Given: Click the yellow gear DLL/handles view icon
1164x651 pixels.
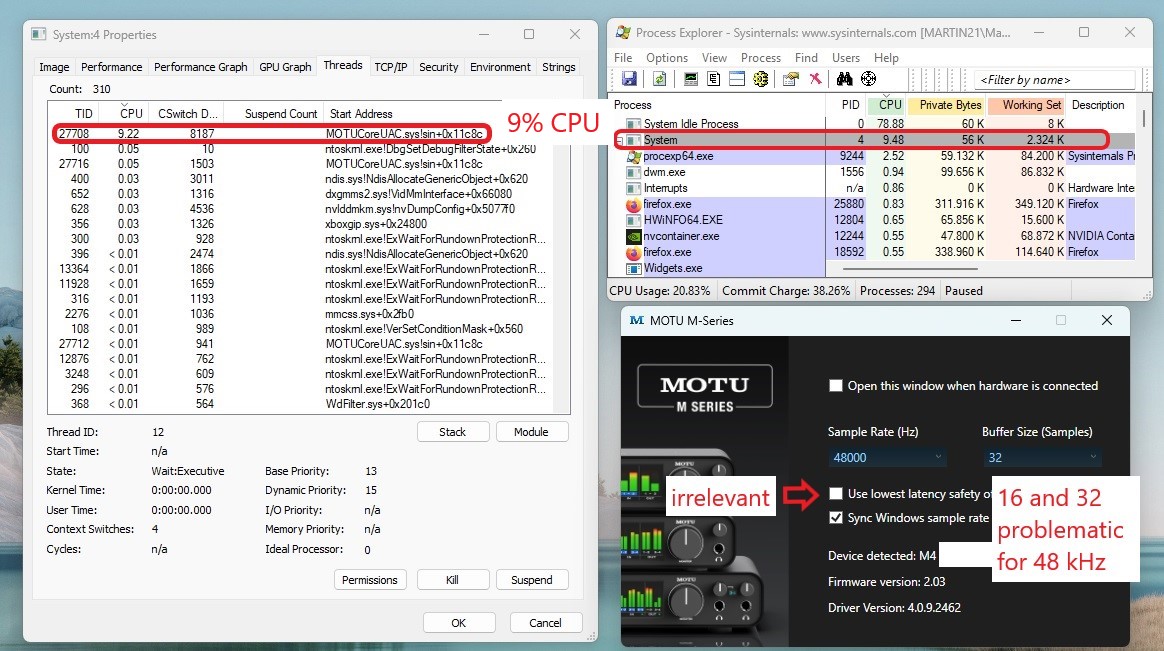Looking at the screenshot, I should point(760,79).
